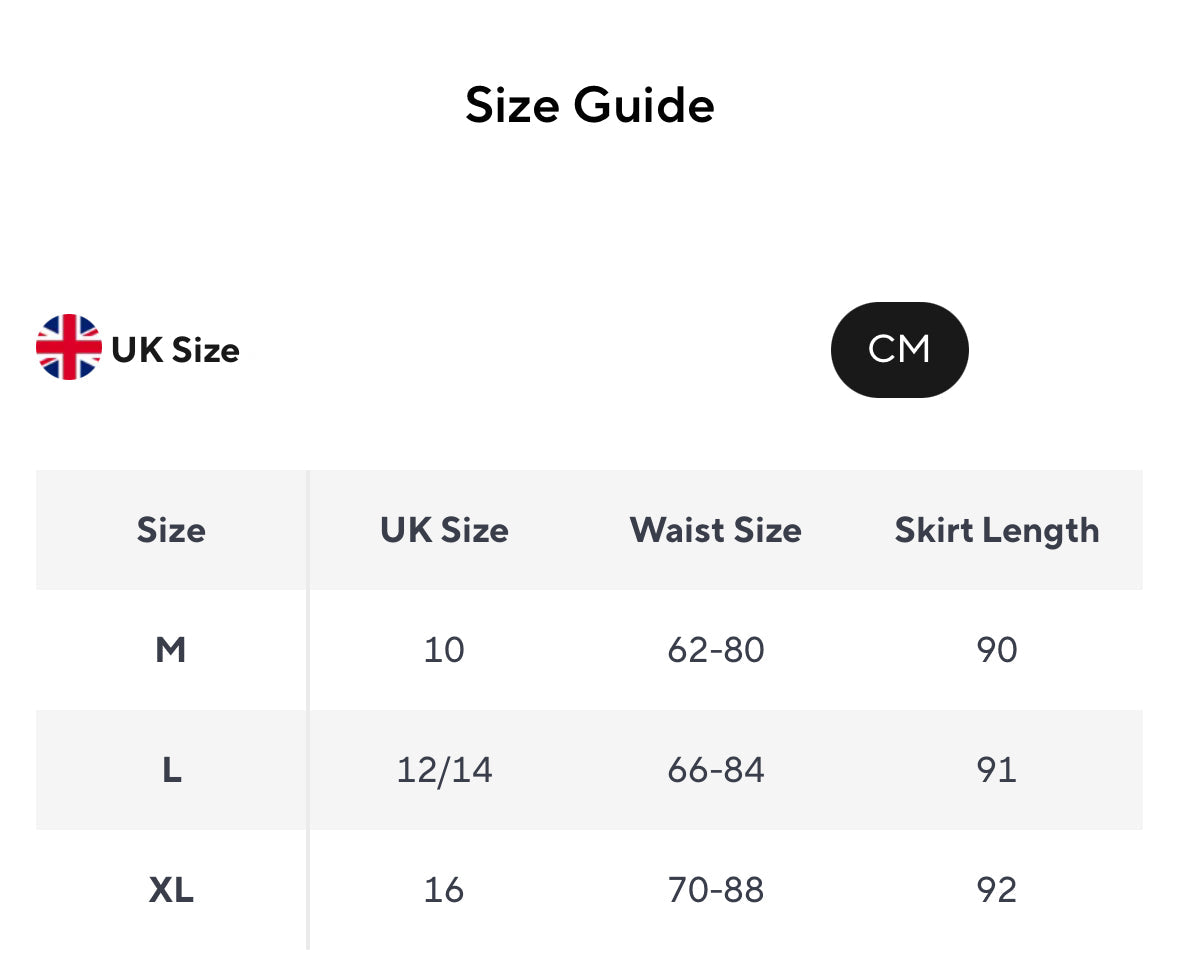Screen dimensions: 1179x962
Task: Click the 12/14 UK size cell
Action: pyautogui.click(x=444, y=770)
